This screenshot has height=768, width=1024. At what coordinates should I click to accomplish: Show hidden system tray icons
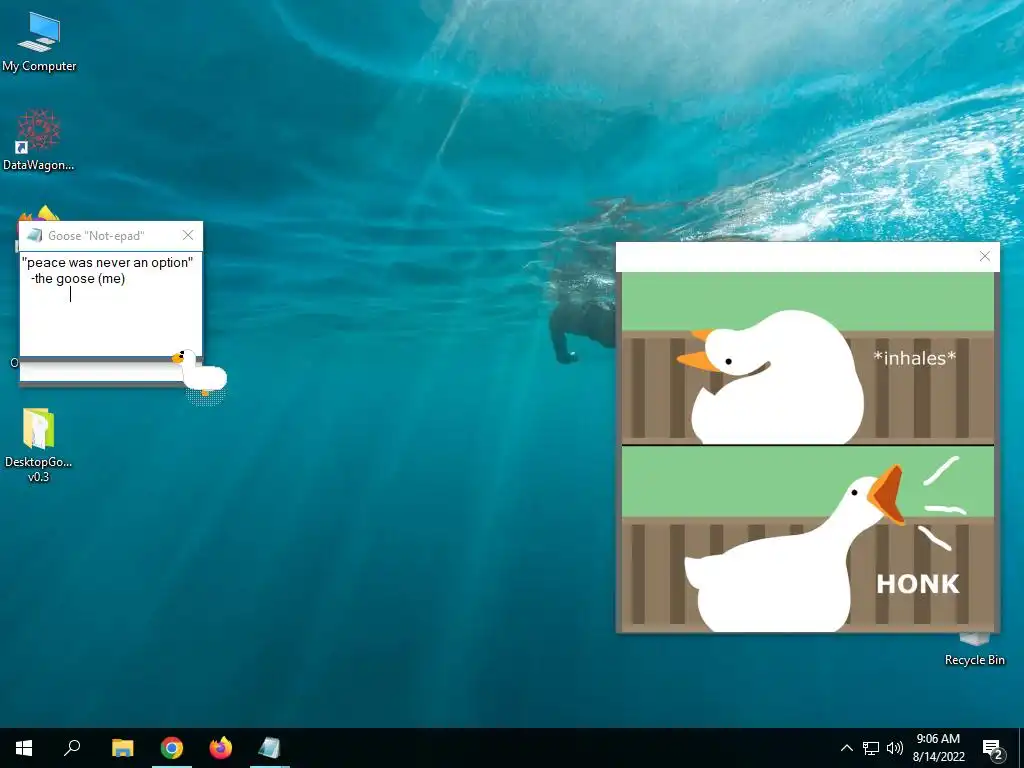846,748
